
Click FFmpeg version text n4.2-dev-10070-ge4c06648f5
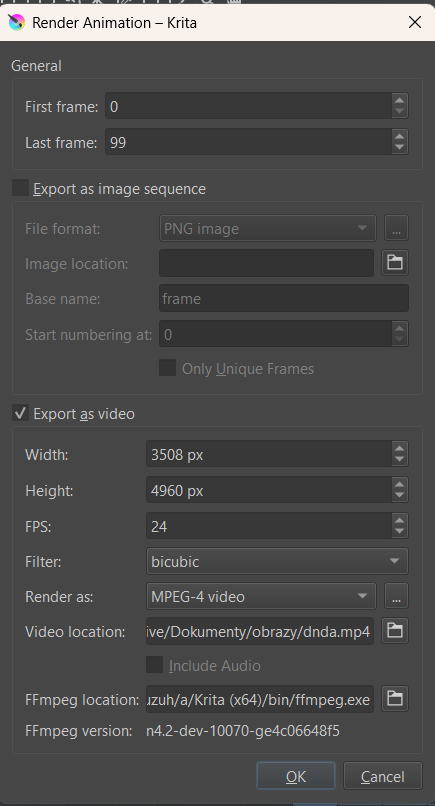(243, 730)
